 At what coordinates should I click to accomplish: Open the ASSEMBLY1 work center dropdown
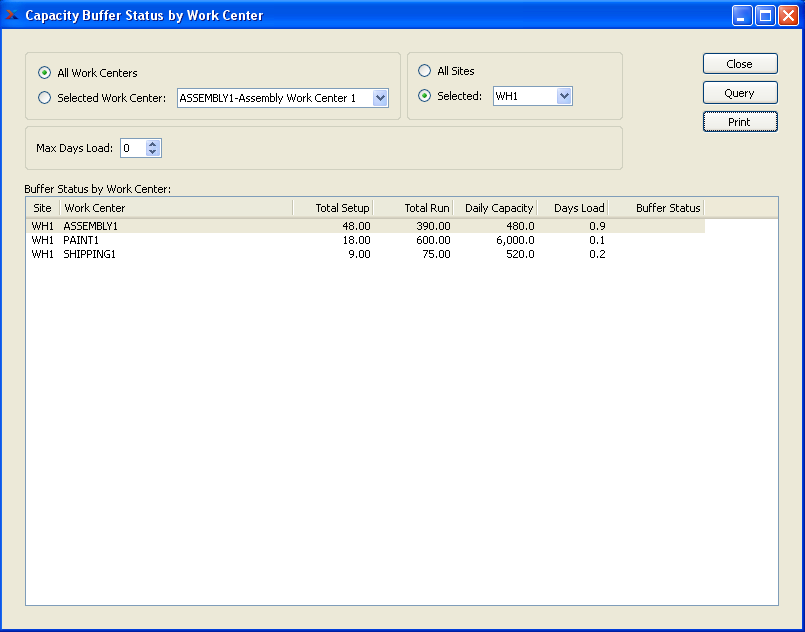click(380, 98)
